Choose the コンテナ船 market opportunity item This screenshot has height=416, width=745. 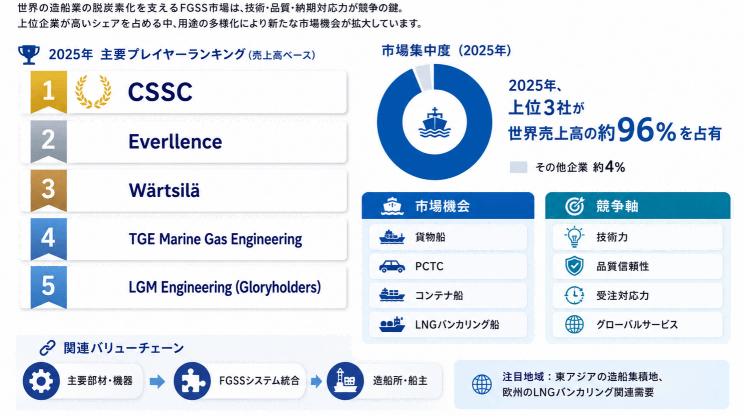click(x=448, y=295)
